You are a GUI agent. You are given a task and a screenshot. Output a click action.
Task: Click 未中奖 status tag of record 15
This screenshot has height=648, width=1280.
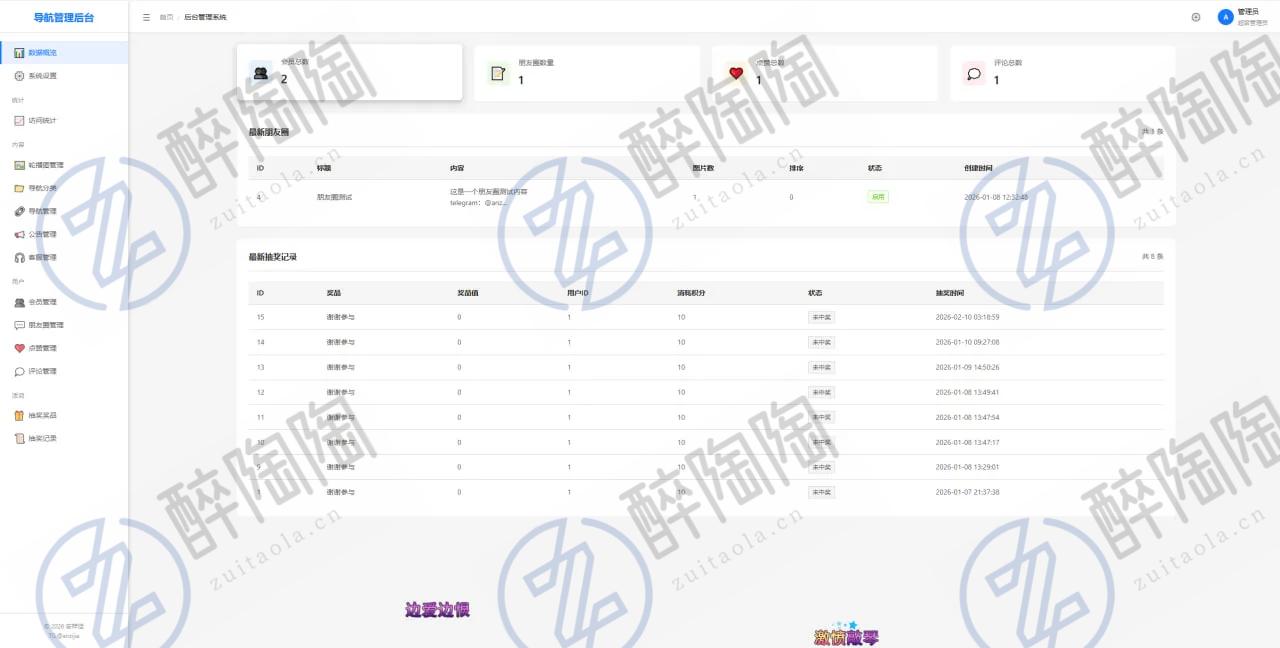pos(821,317)
